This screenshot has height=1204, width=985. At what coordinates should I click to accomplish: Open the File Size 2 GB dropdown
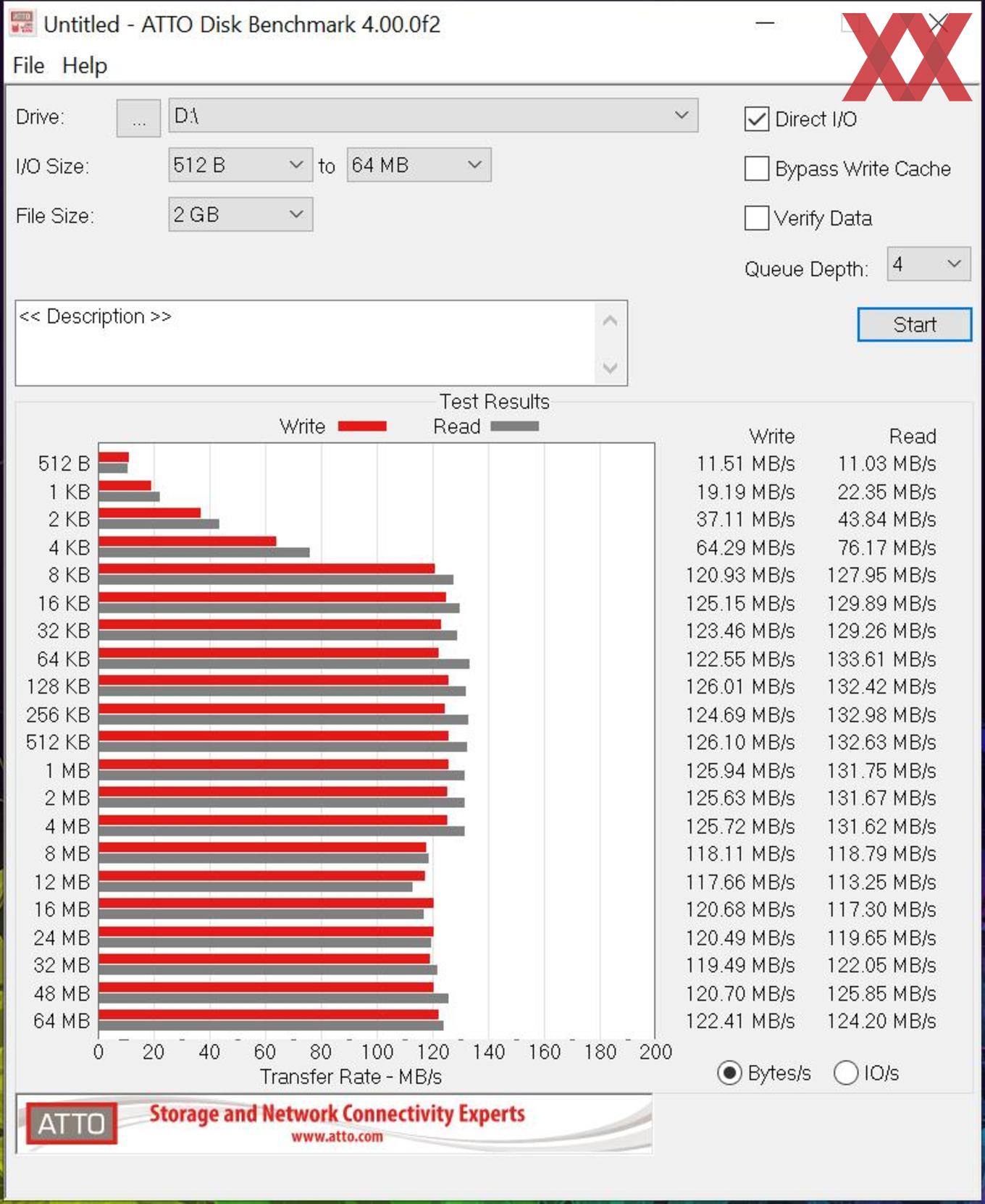coord(240,214)
